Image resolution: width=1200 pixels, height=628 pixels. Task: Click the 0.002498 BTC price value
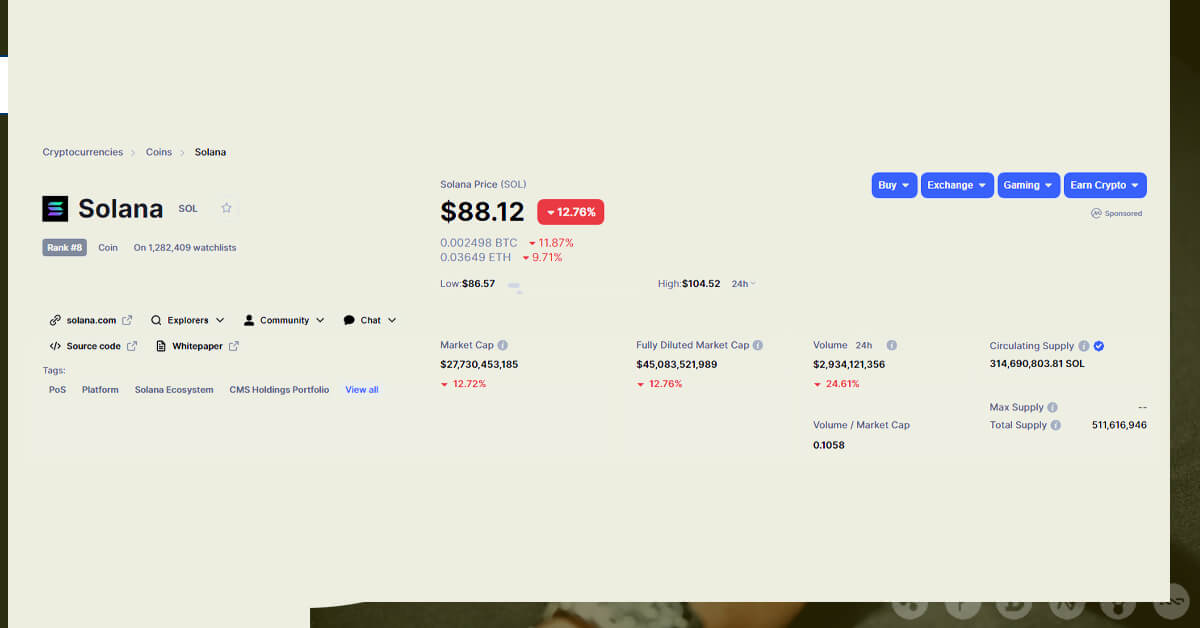[x=479, y=243]
